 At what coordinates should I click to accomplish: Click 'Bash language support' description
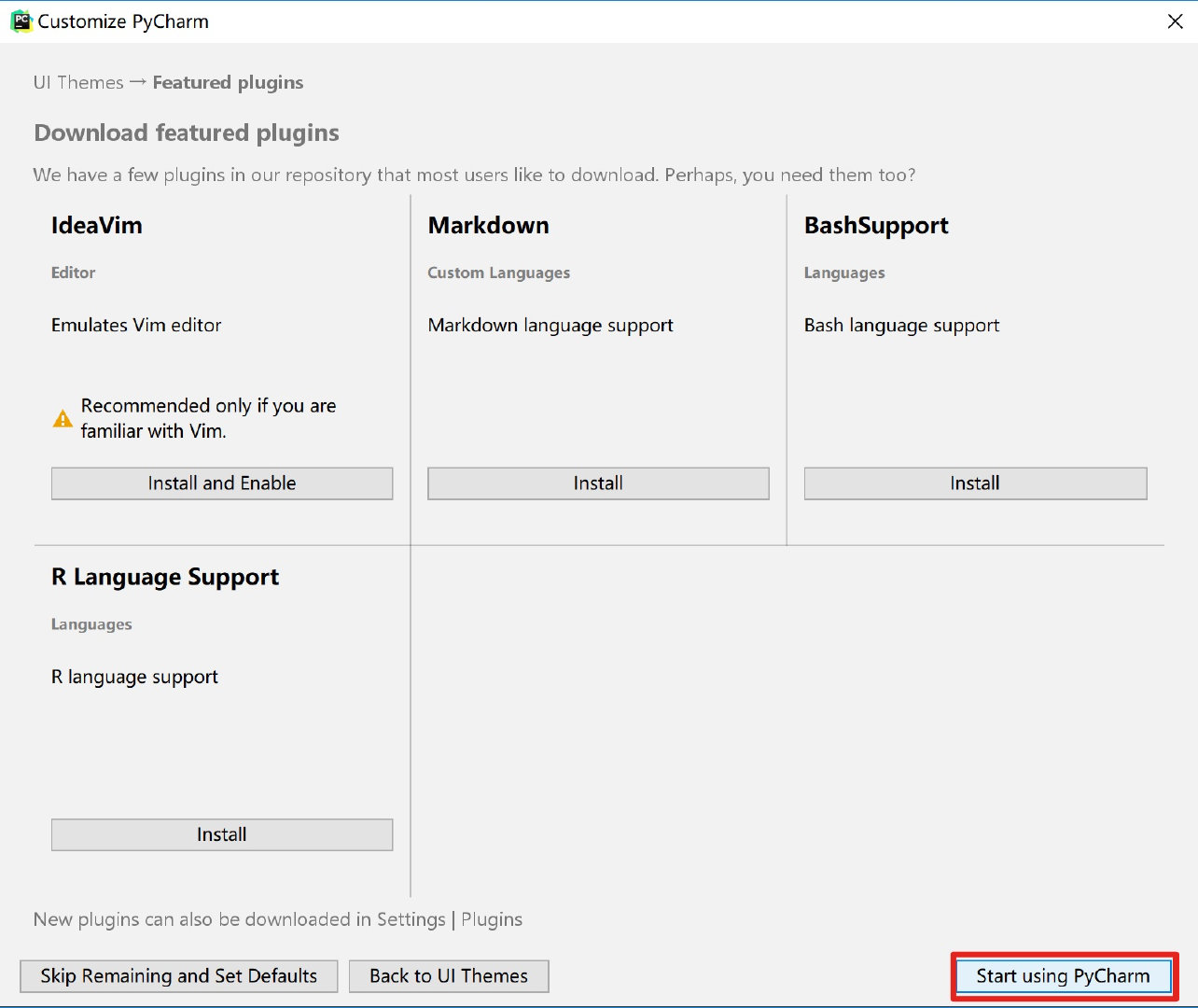901,326
